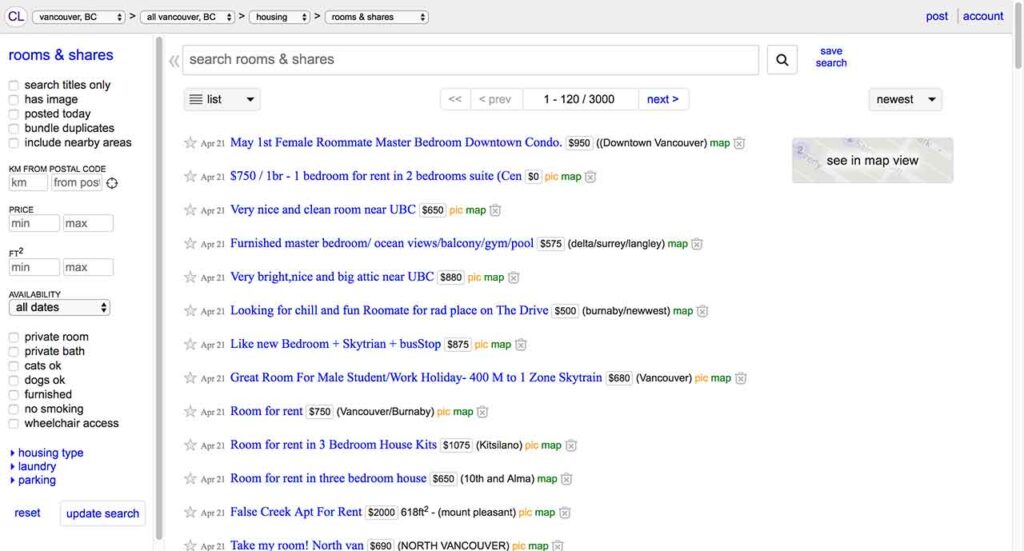Click the locate-me crosshair icon near postal code
Viewport: 1024px width, 551px height.
[112, 183]
